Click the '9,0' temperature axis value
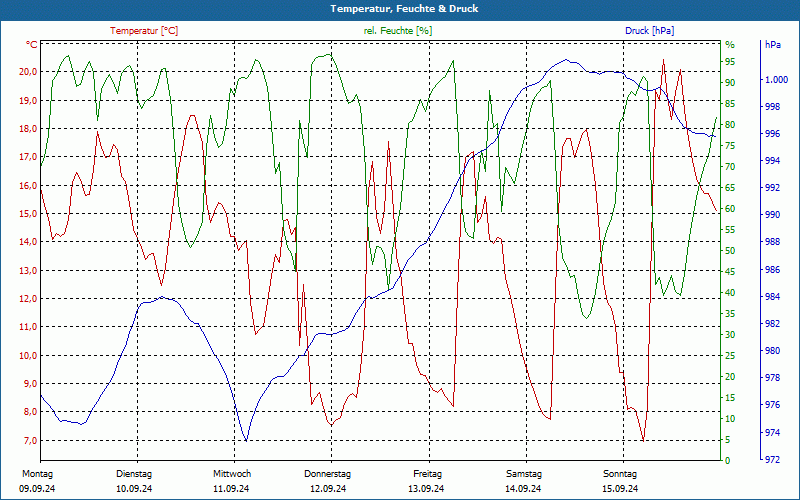 point(30,384)
